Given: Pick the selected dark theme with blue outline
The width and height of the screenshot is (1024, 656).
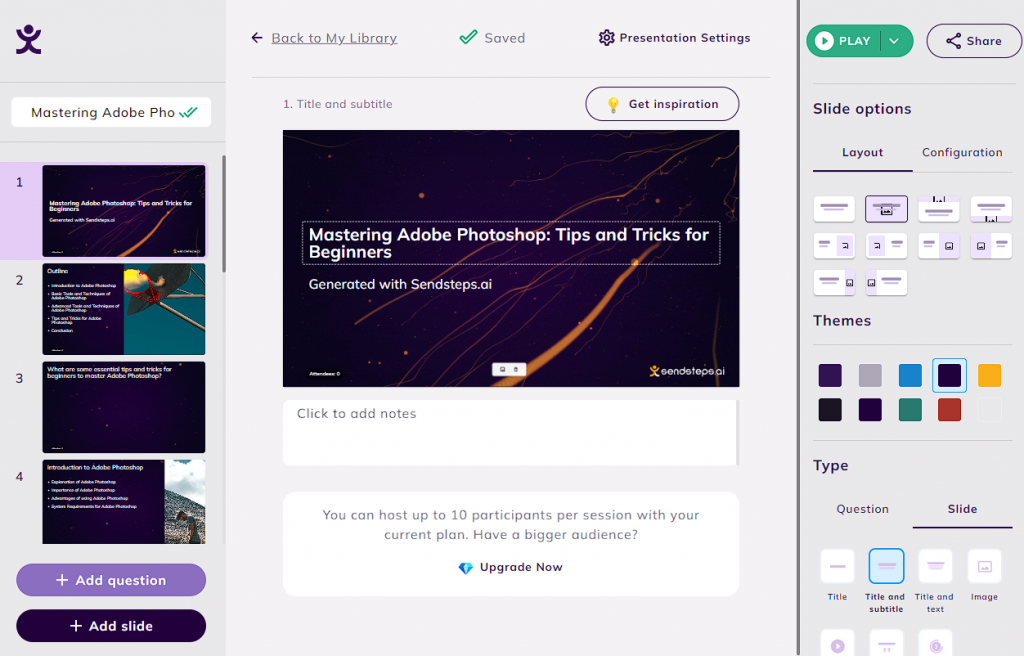Looking at the screenshot, I should 949,375.
